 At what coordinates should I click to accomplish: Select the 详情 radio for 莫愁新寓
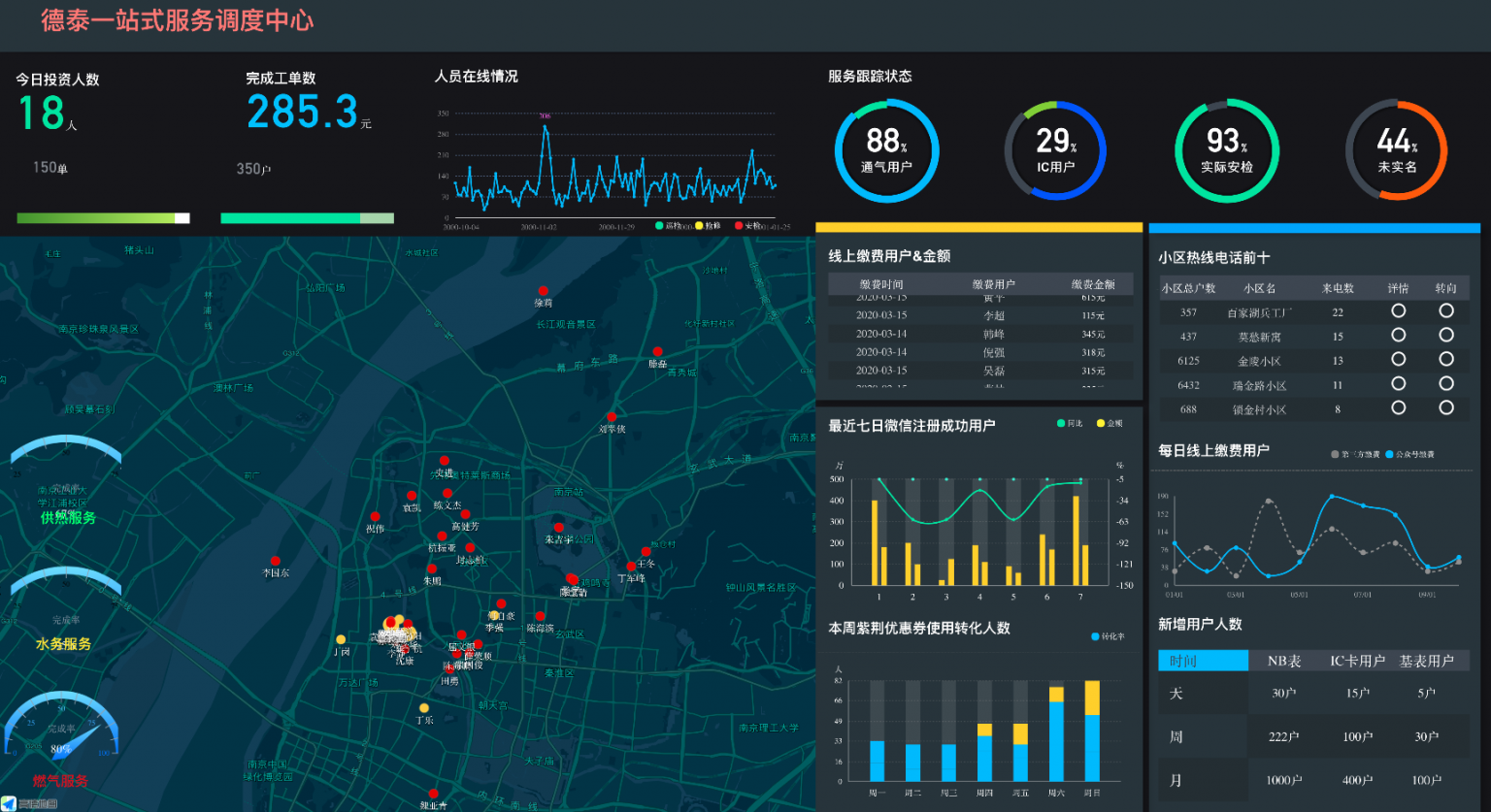tap(1398, 335)
